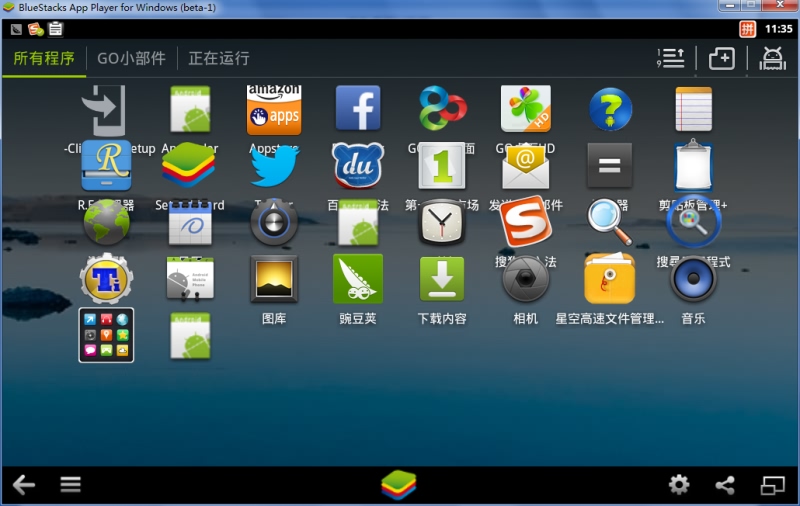Image resolution: width=800 pixels, height=506 pixels.
Task: Toggle the fullscreen window icon
Action: coord(772,485)
